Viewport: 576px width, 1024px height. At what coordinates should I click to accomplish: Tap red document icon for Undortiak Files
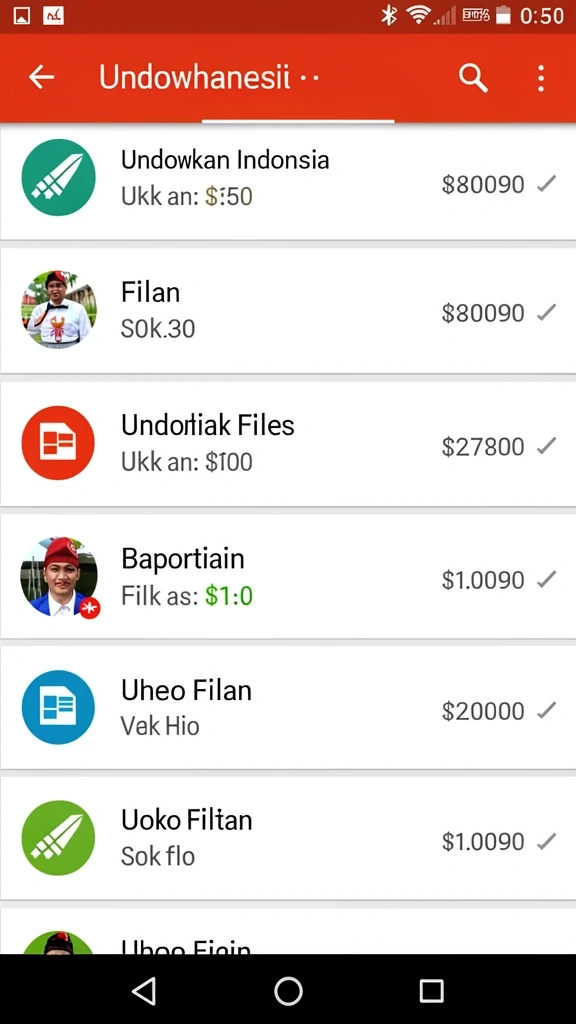click(x=58, y=443)
